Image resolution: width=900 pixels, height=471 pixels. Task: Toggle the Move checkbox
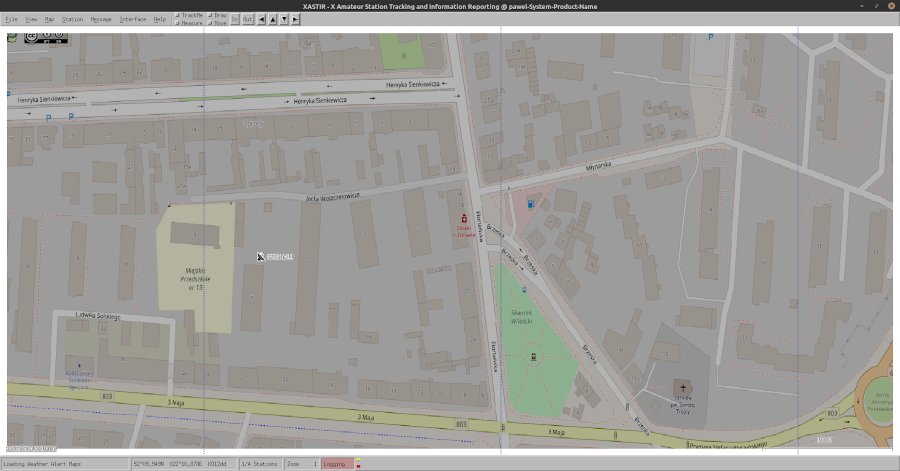218,23
